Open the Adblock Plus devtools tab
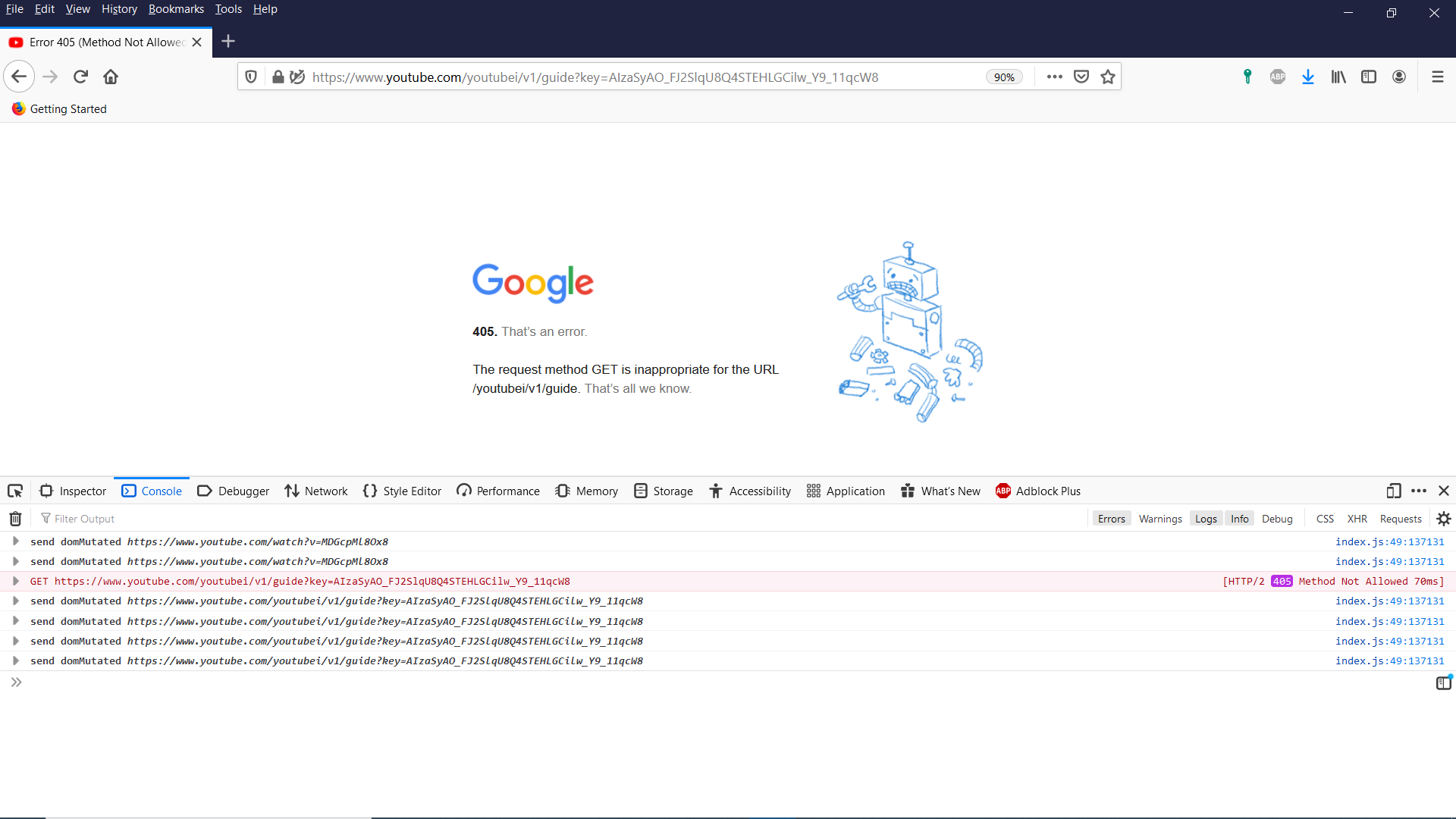1456x819 pixels. click(x=1038, y=491)
